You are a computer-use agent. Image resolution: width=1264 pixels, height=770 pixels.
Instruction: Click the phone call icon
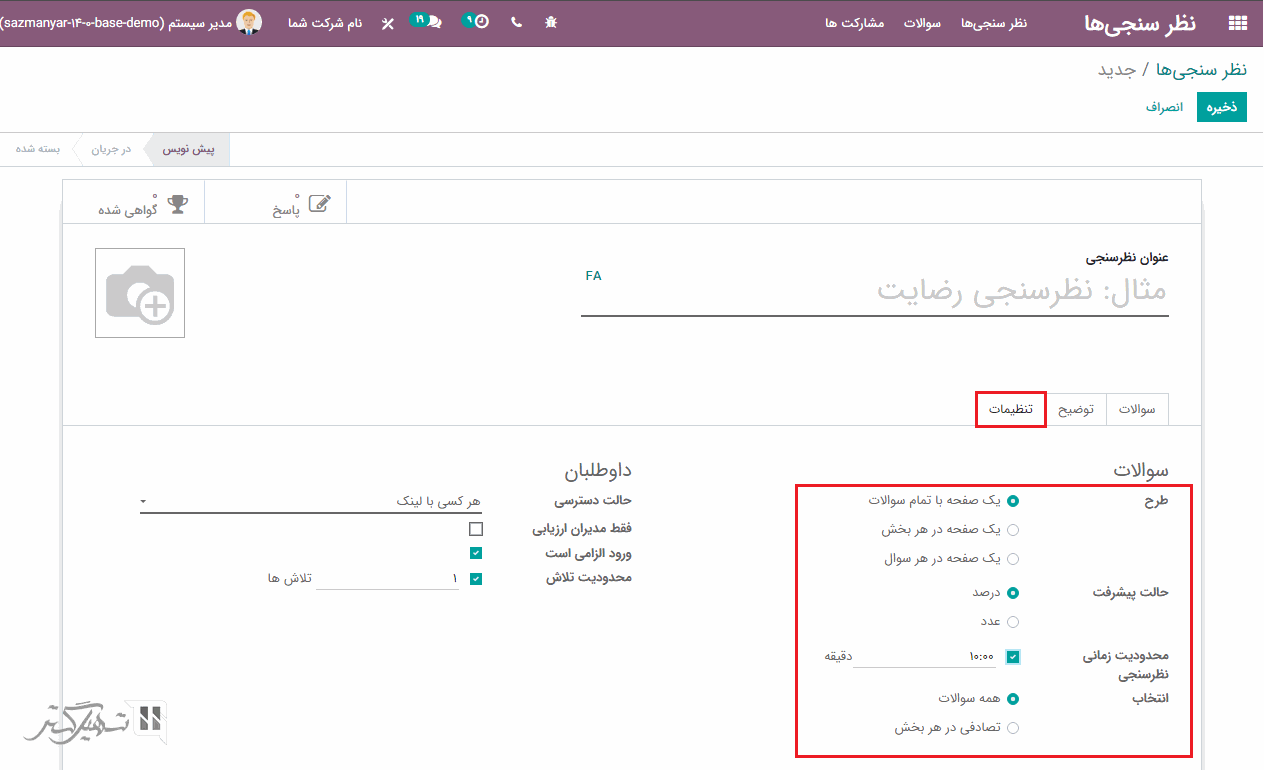pos(516,22)
